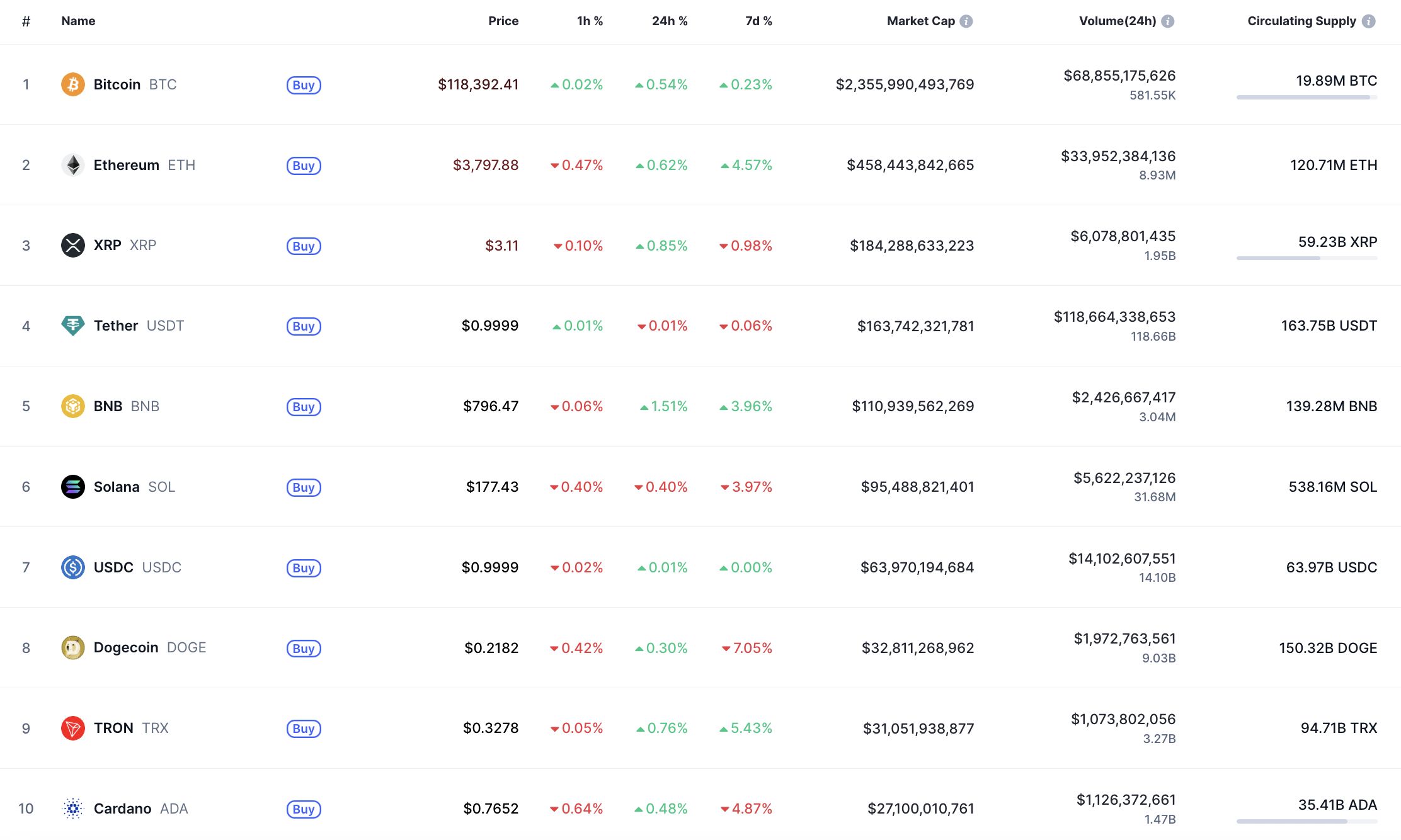The width and height of the screenshot is (1401, 840).
Task: Click the USDC logo icon
Action: click(x=73, y=567)
